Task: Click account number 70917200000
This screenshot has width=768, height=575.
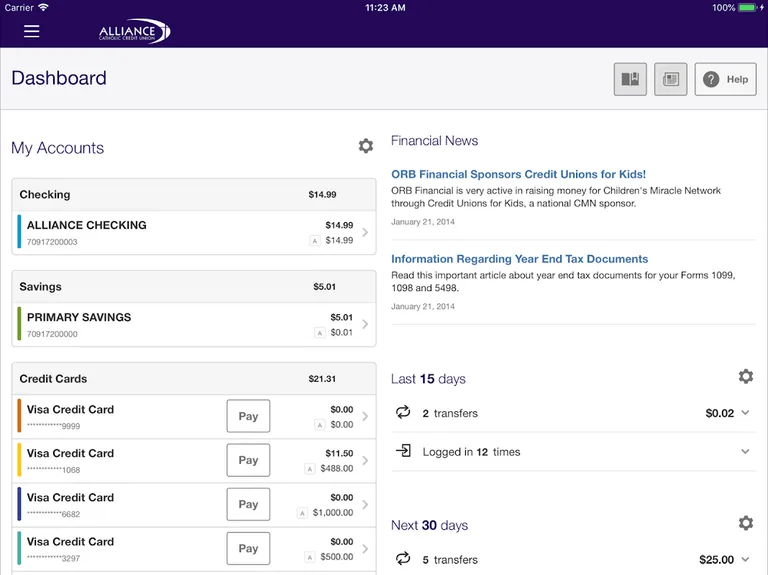Action: (x=52, y=334)
